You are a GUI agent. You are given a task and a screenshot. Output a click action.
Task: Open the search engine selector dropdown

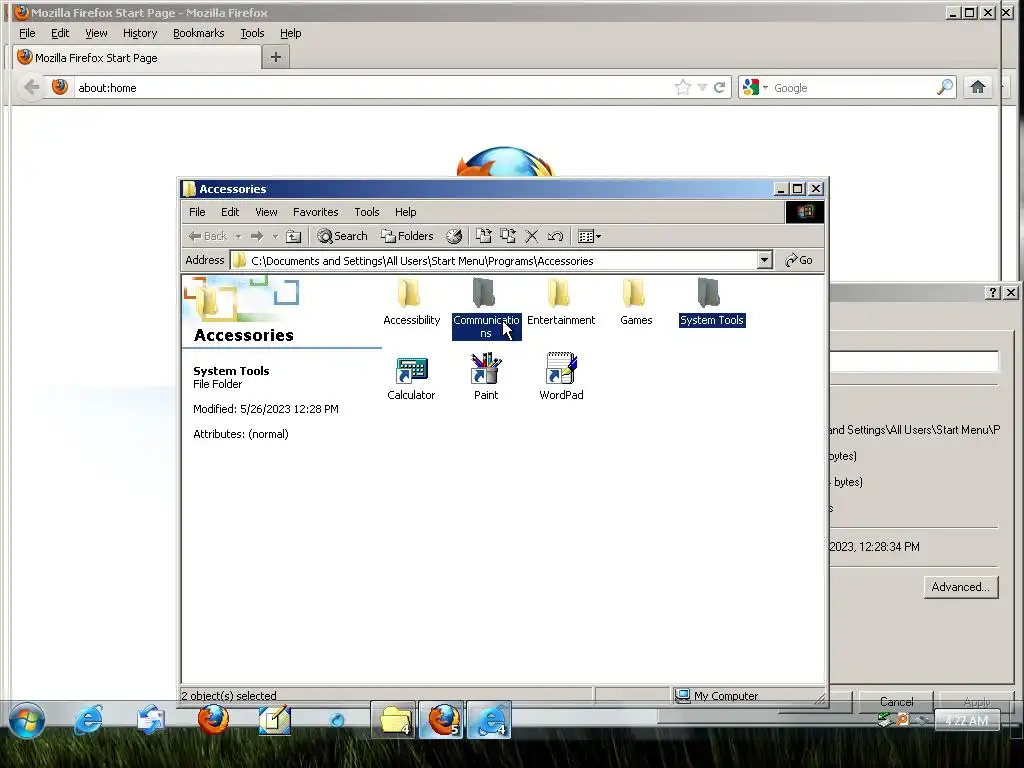[755, 88]
